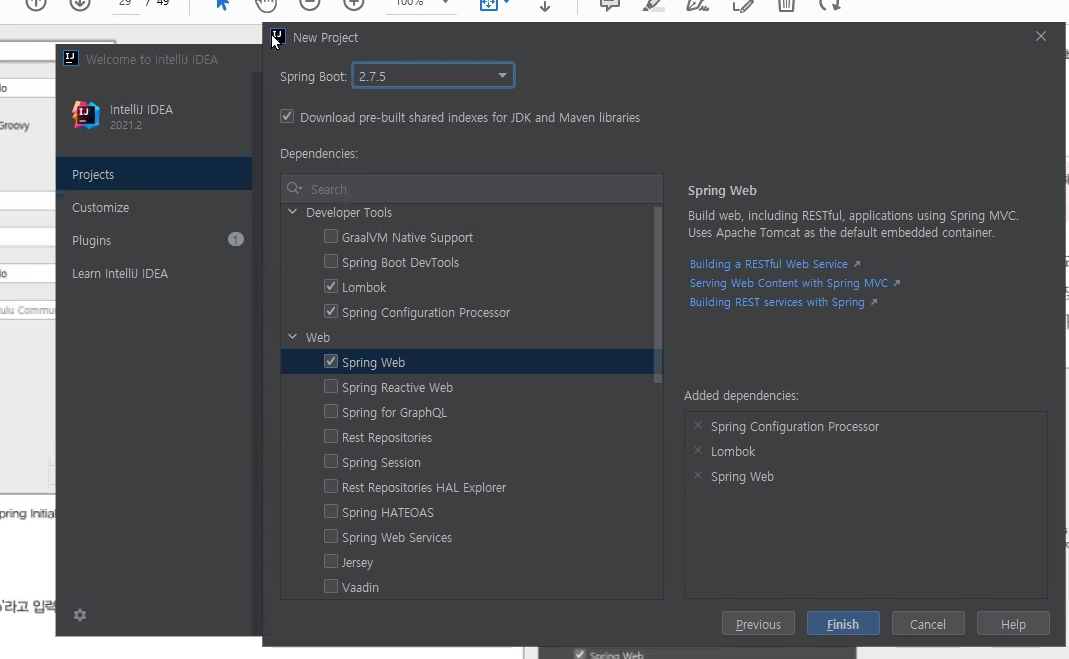
Task: Click the zoom in icon in PDF toolbar
Action: pyautogui.click(x=353, y=4)
